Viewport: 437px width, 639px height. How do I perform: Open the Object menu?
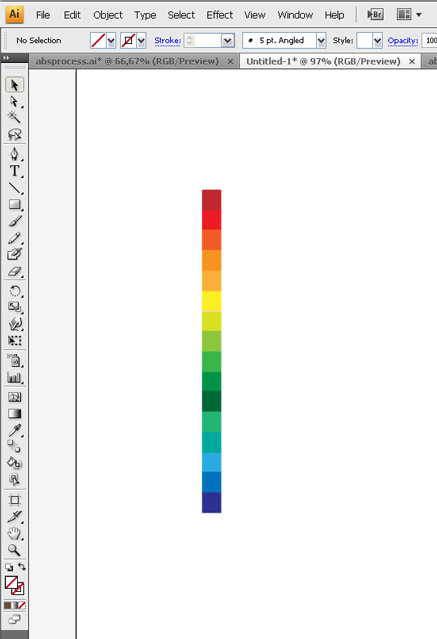coord(108,15)
